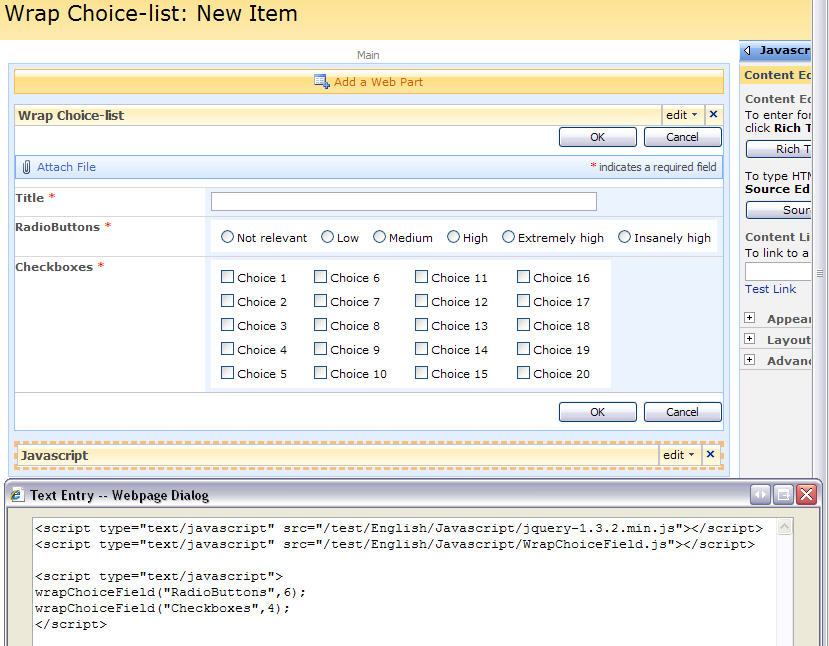The image size is (829, 646).
Task: Close the Javascript web part with X
Action: (711, 454)
